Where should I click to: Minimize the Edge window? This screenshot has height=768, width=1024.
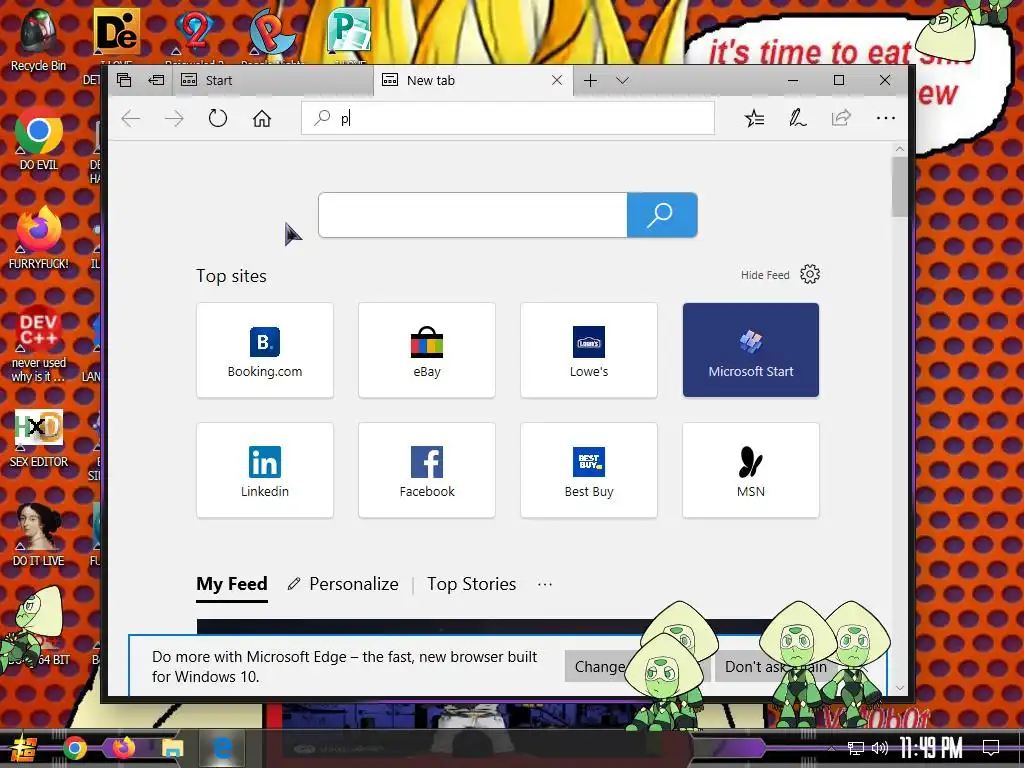(x=793, y=80)
